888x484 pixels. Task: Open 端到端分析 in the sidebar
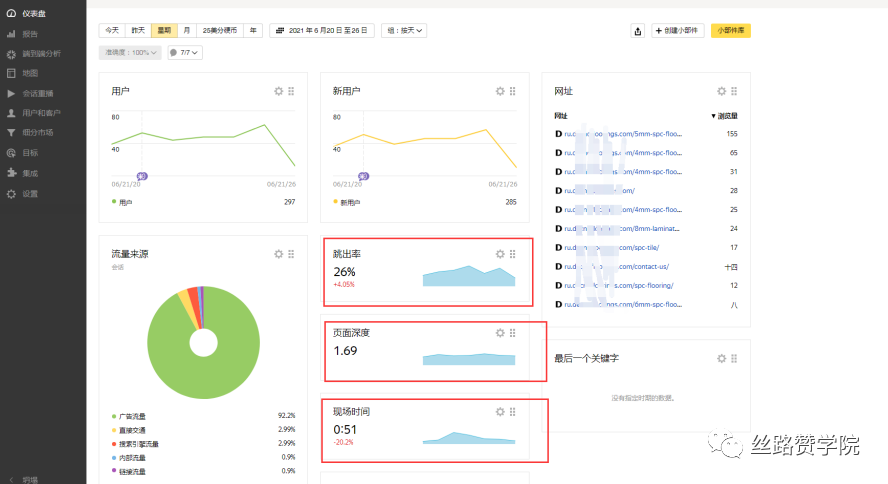41,54
